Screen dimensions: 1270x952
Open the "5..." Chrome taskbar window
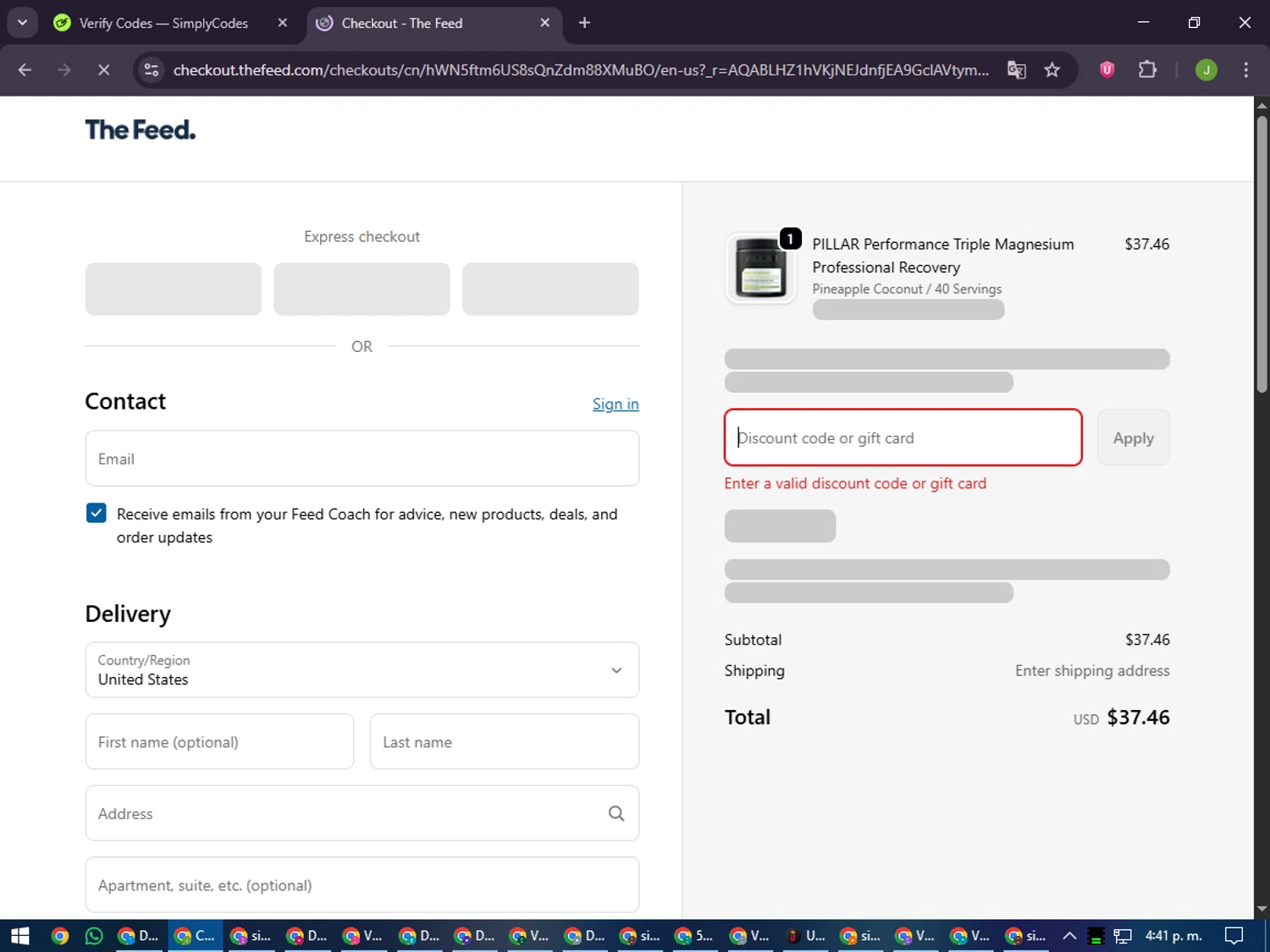(694, 936)
